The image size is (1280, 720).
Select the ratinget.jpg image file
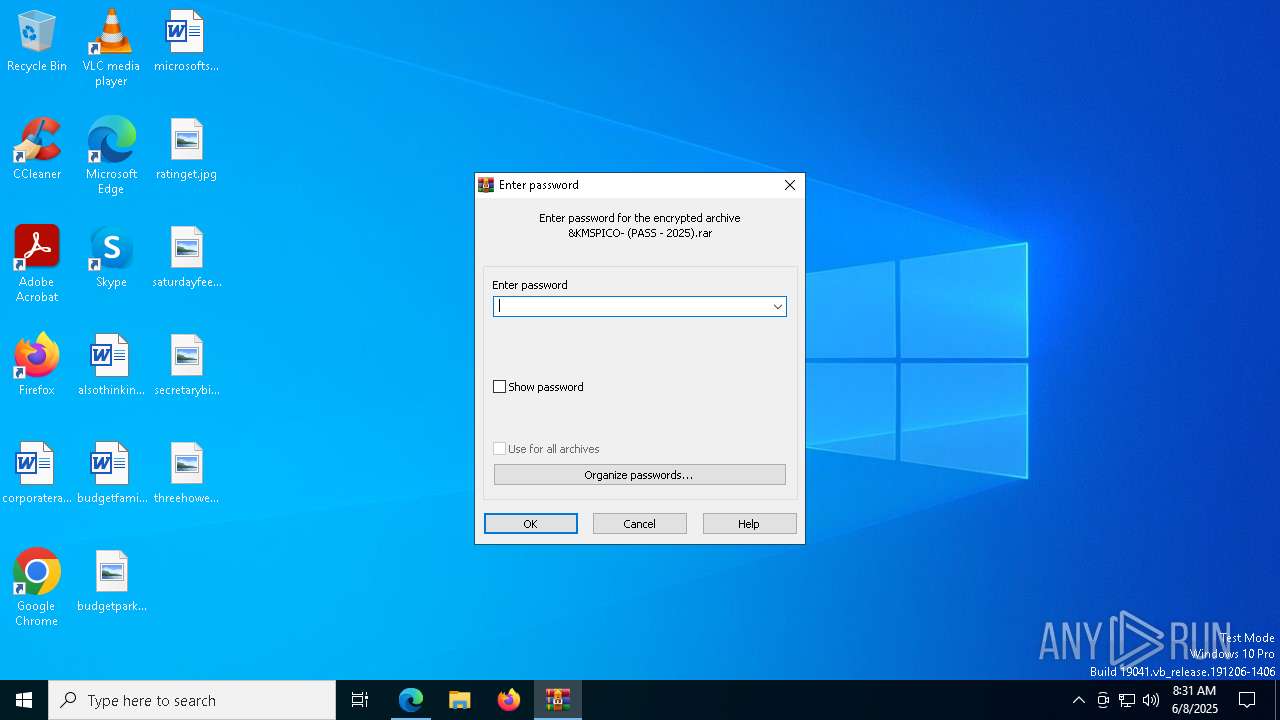pos(186,149)
